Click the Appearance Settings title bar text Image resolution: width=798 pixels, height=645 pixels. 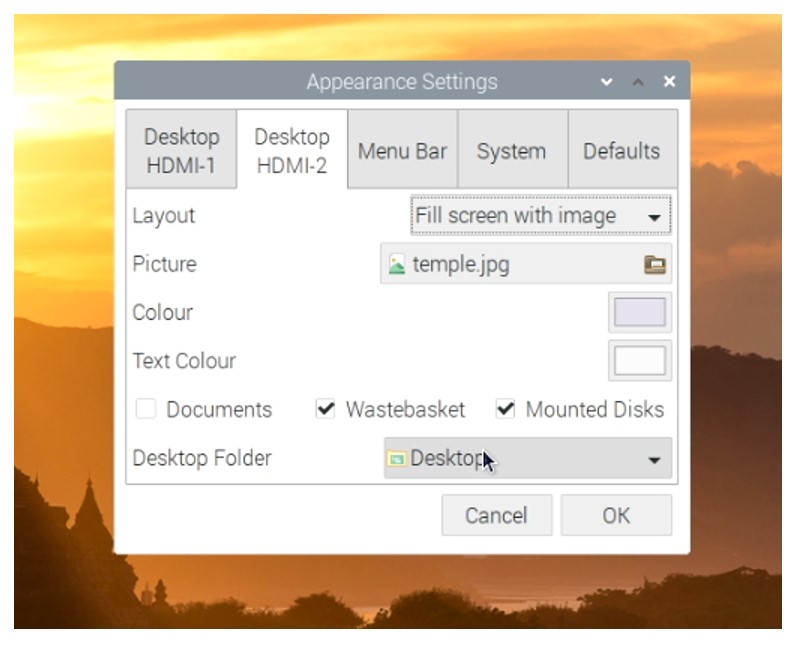point(402,82)
